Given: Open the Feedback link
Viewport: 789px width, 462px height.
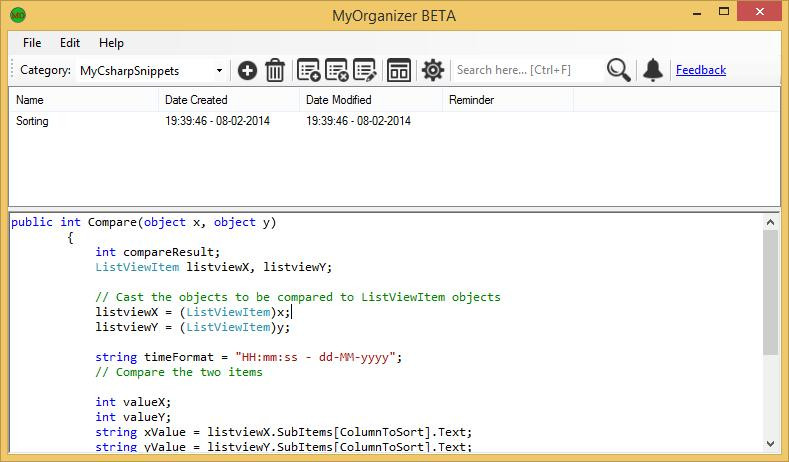Looking at the screenshot, I should point(700,70).
